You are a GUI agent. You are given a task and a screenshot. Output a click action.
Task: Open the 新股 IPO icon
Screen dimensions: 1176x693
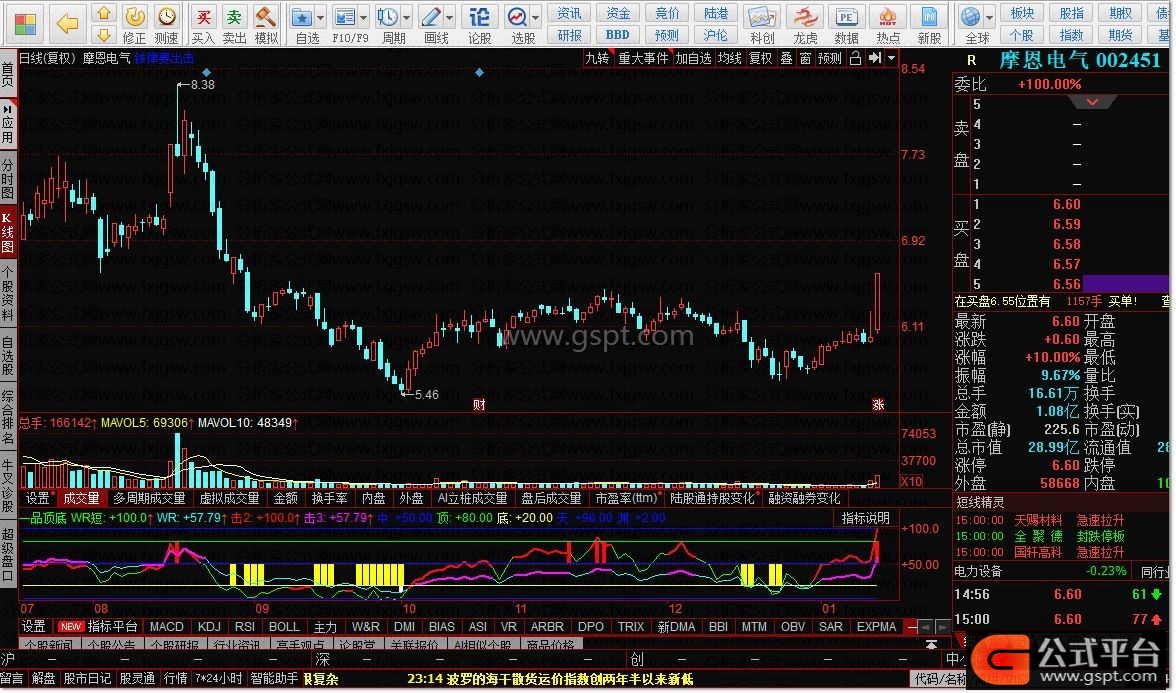tap(929, 23)
